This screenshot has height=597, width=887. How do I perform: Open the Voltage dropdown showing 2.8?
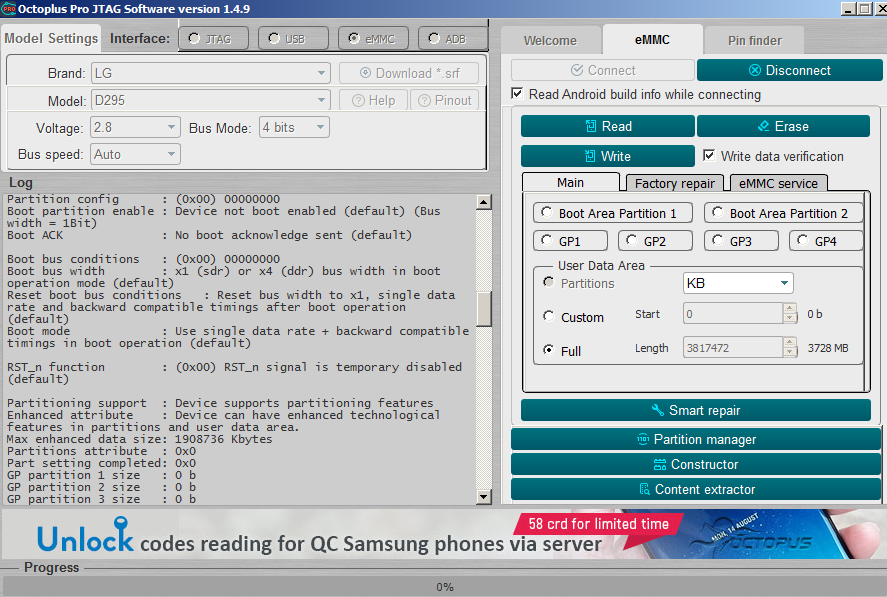click(135, 127)
